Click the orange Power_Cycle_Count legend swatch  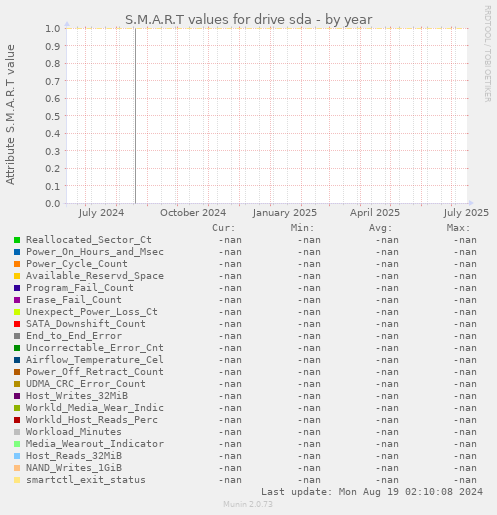17,264
